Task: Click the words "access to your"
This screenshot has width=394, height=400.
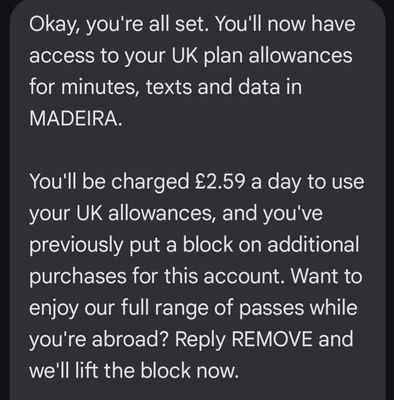Action: tap(98, 56)
